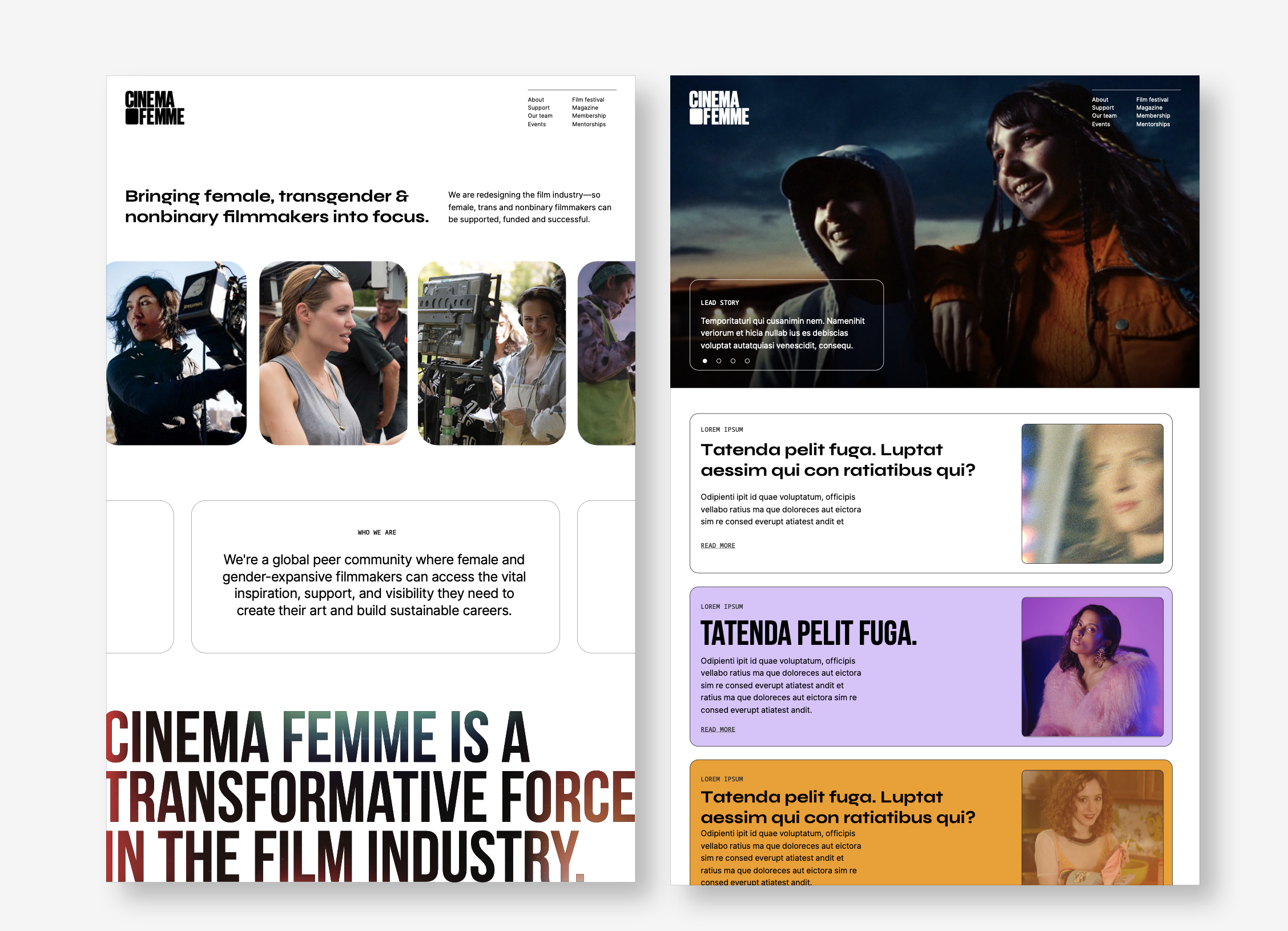Open Film festival in left page navigation
The image size is (1288, 931).
point(587,99)
